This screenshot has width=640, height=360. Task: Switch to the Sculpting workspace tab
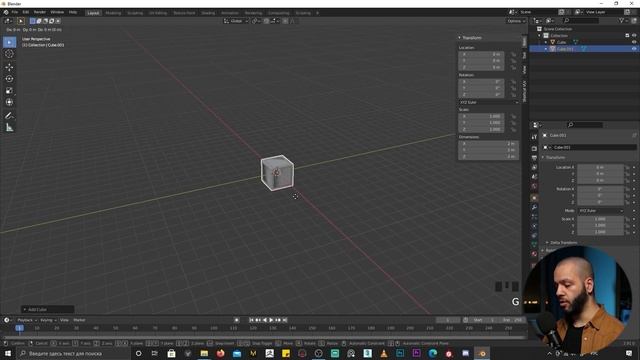pos(135,13)
